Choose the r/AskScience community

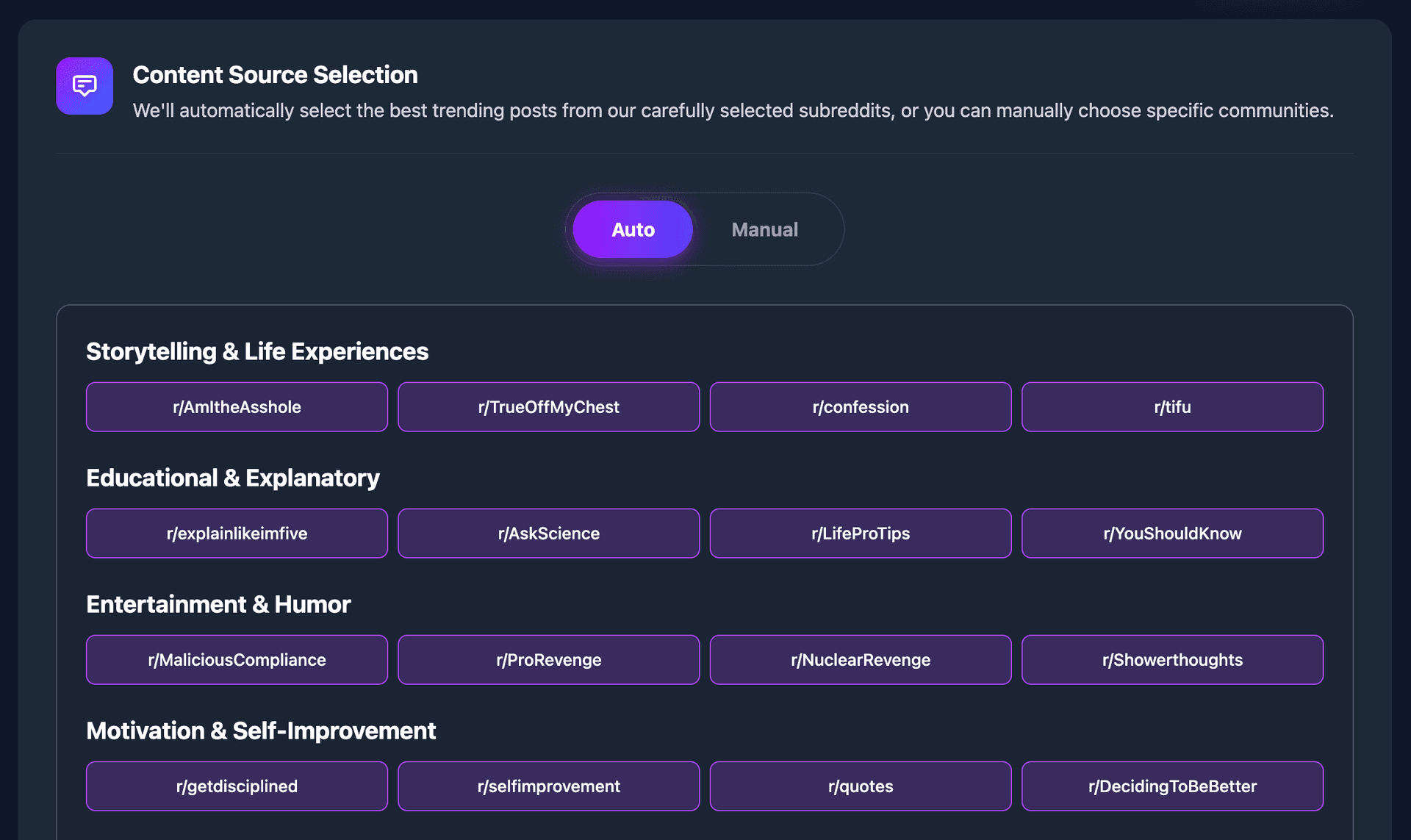(548, 533)
